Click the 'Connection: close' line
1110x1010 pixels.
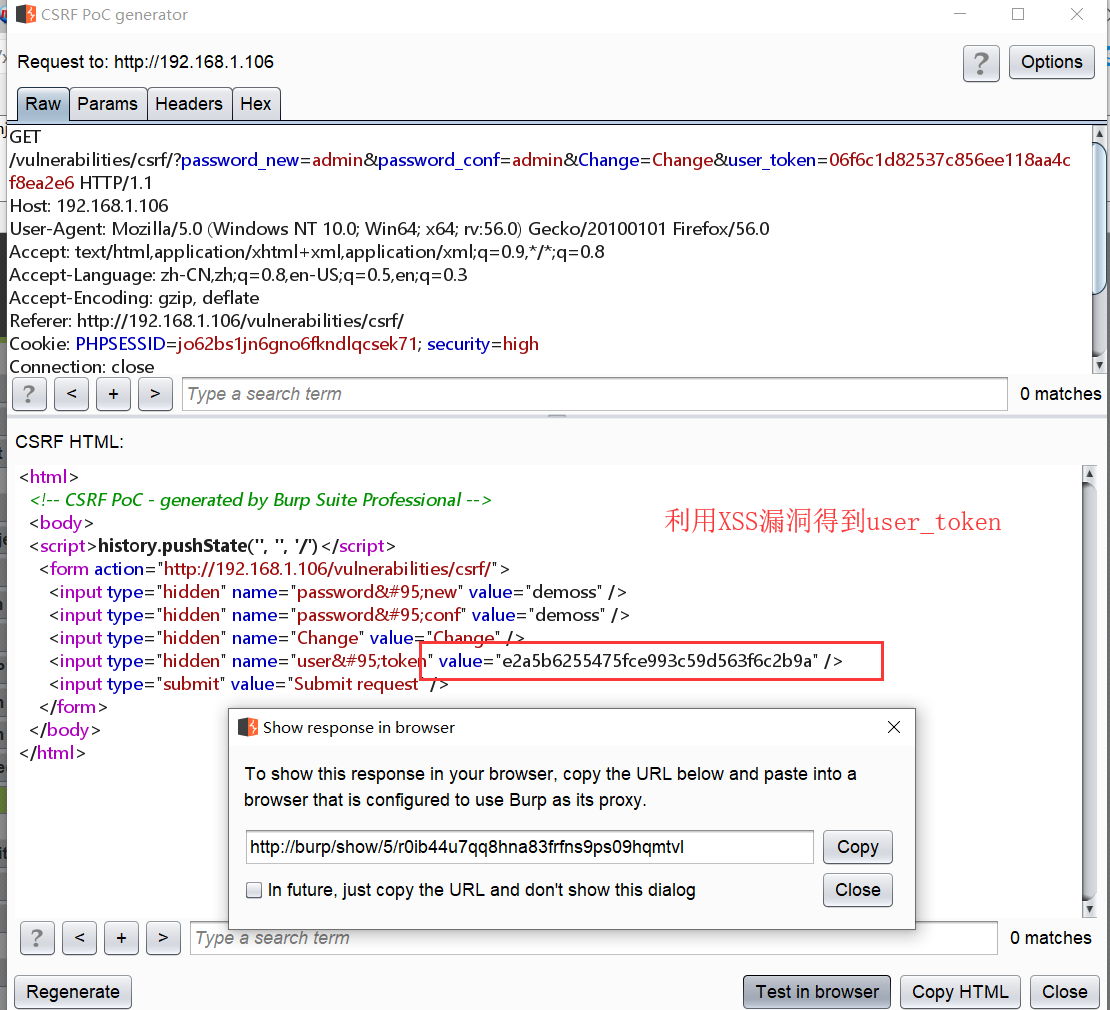(81, 367)
